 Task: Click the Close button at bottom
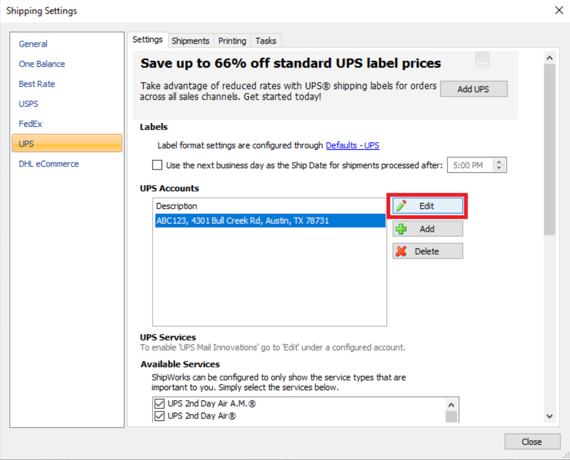[x=532, y=442]
